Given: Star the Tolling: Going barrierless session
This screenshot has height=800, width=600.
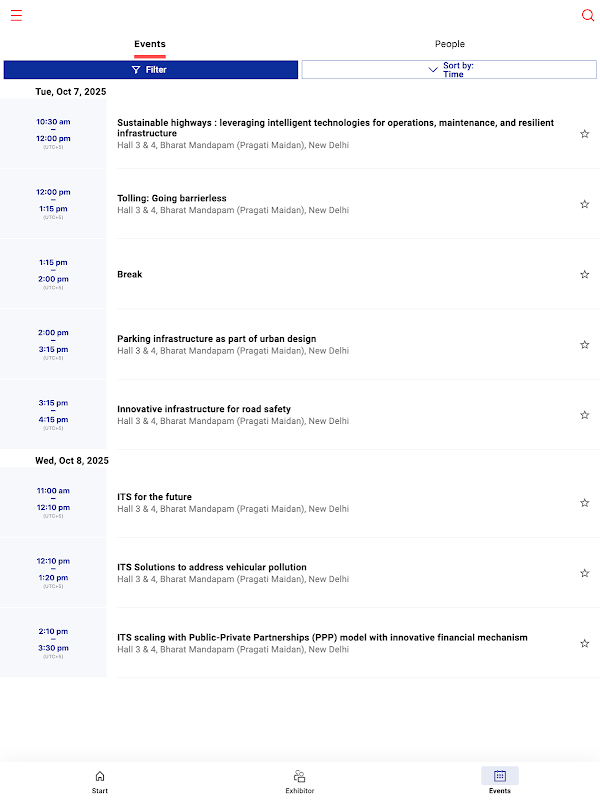Looking at the screenshot, I should click(585, 204).
